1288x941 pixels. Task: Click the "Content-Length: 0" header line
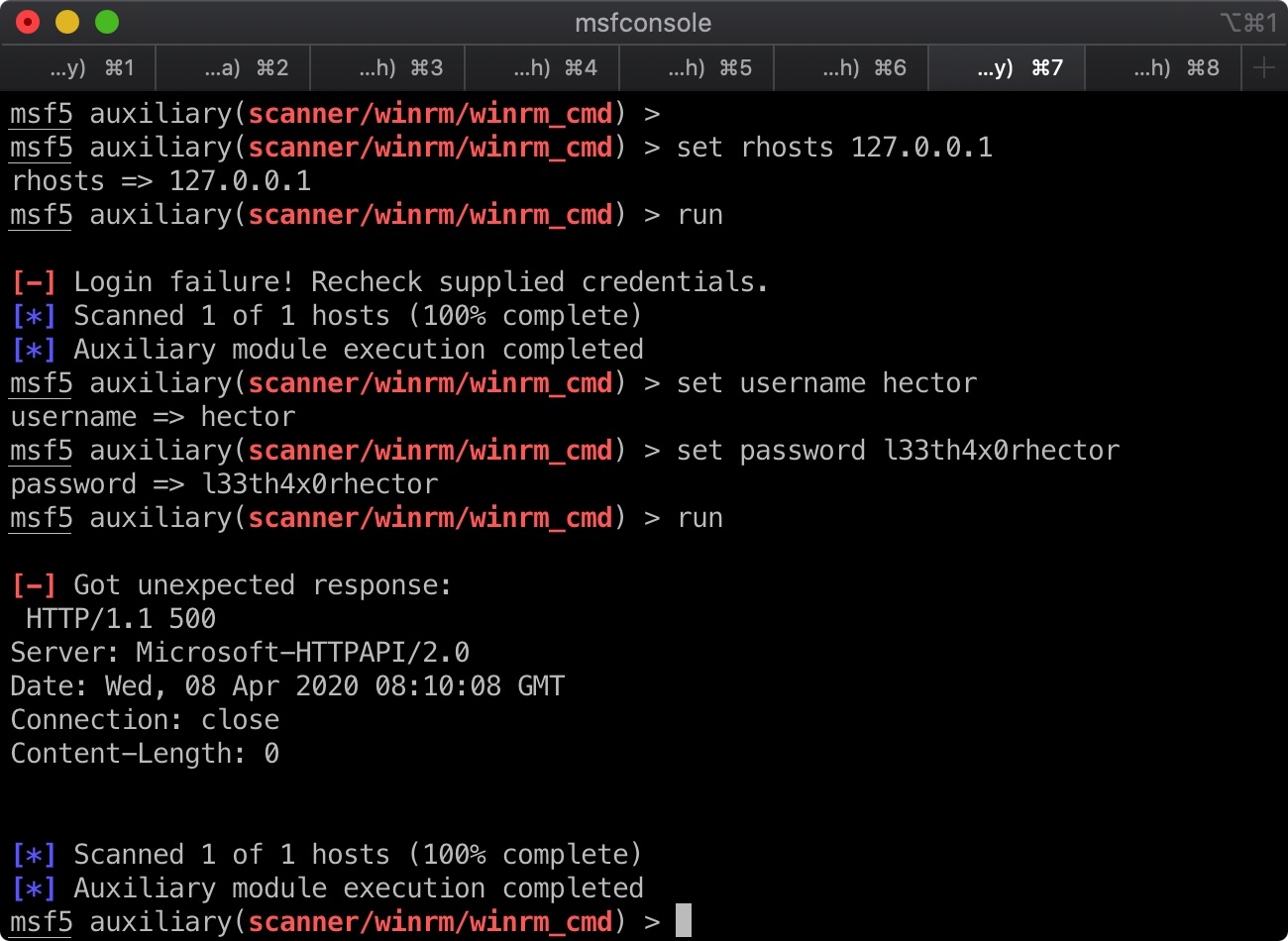click(x=145, y=754)
